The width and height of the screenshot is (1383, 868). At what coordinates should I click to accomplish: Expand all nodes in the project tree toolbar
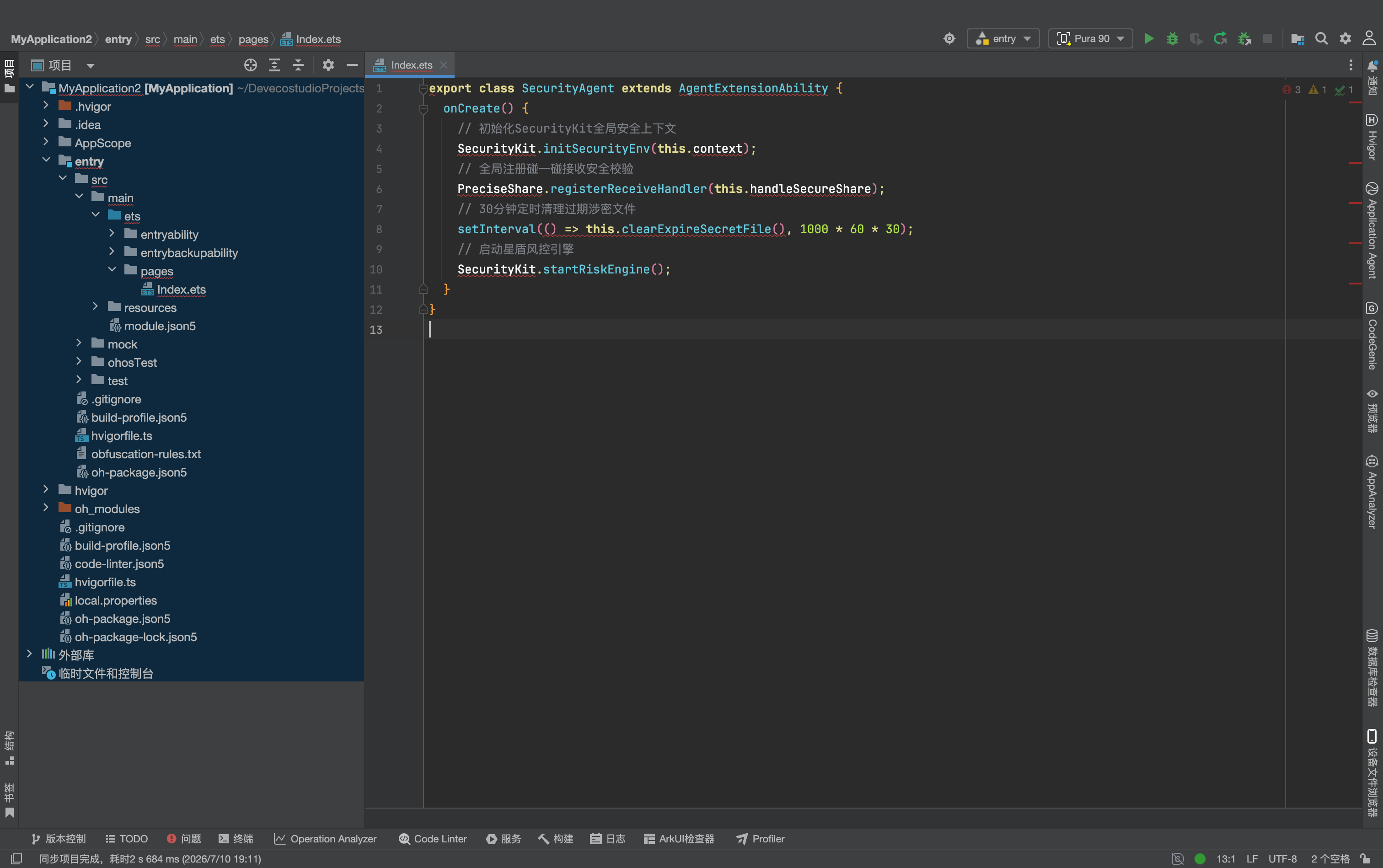point(274,65)
